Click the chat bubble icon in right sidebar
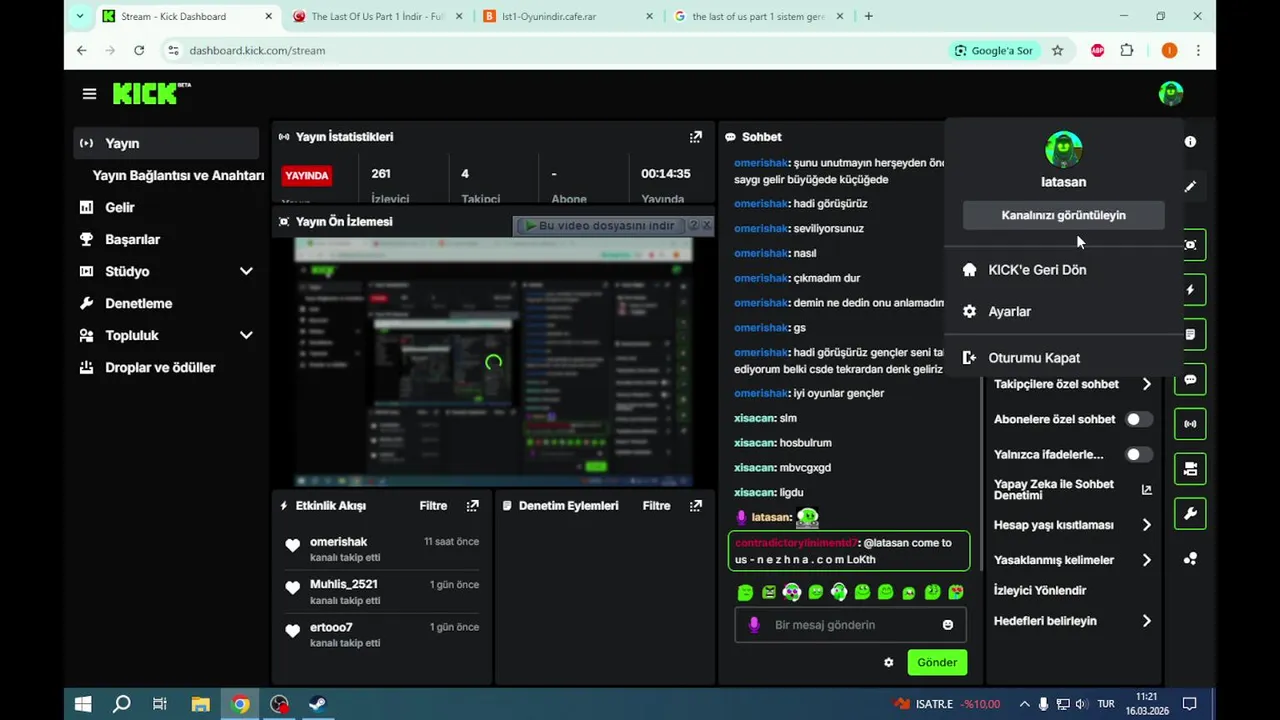This screenshot has width=1280, height=720. point(1190,380)
